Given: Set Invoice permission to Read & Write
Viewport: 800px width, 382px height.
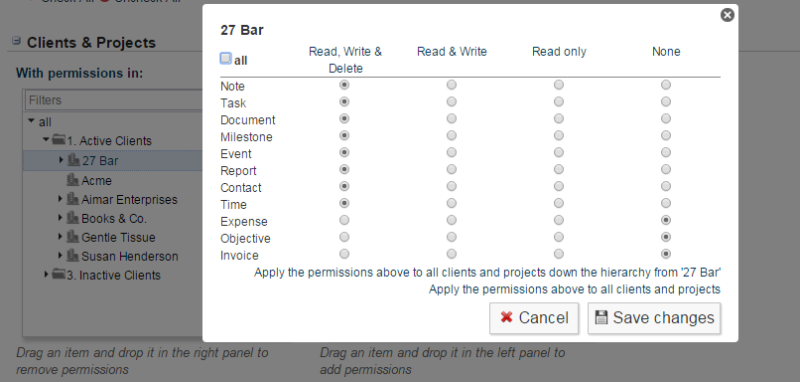Looking at the screenshot, I should pyautogui.click(x=452, y=253).
